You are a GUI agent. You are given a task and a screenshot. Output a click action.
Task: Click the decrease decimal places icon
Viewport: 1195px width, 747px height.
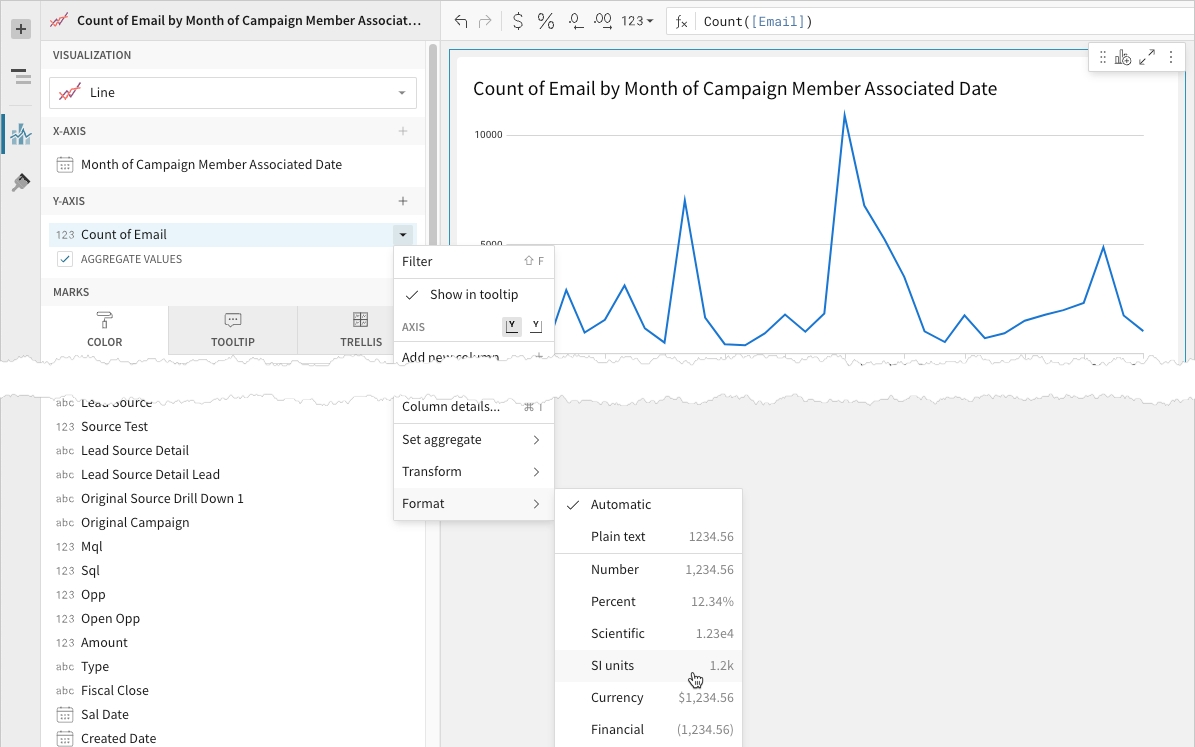click(x=575, y=21)
